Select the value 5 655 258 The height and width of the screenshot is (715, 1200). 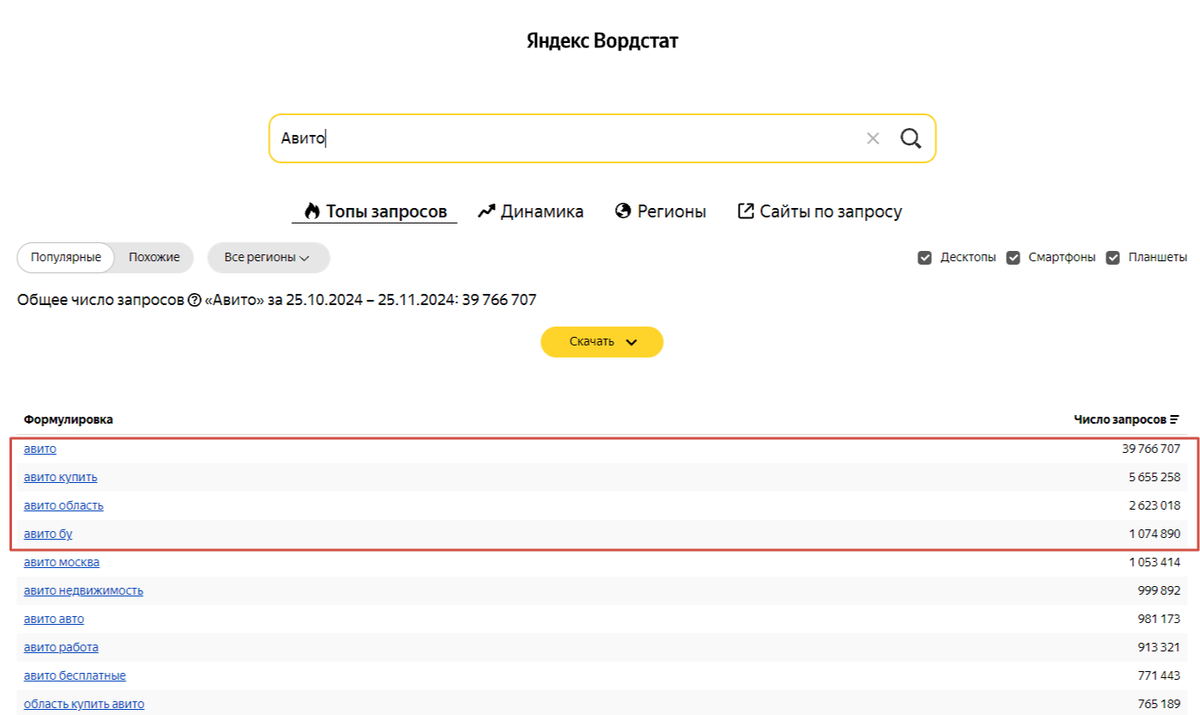pyautogui.click(x=1155, y=477)
